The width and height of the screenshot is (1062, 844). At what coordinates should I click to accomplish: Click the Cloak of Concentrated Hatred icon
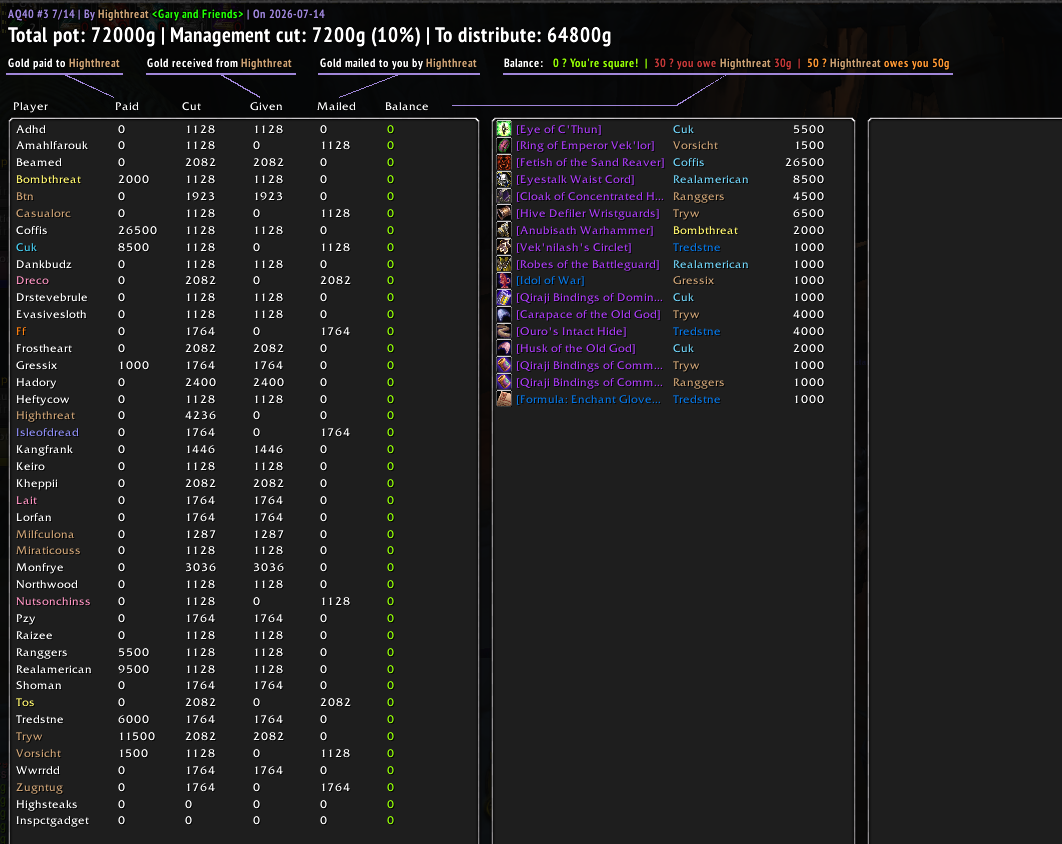point(504,196)
